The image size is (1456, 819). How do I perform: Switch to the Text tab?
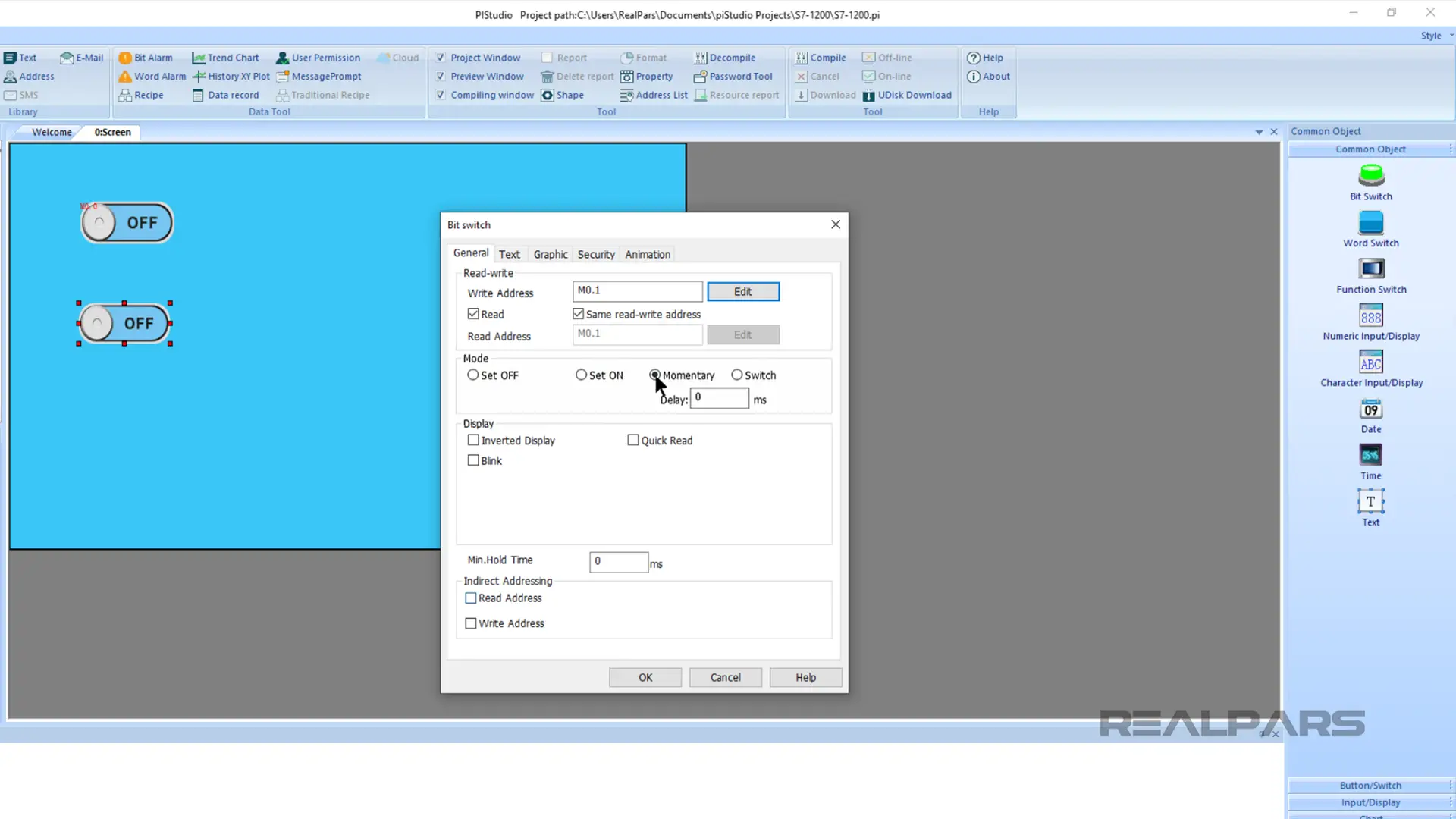510,254
